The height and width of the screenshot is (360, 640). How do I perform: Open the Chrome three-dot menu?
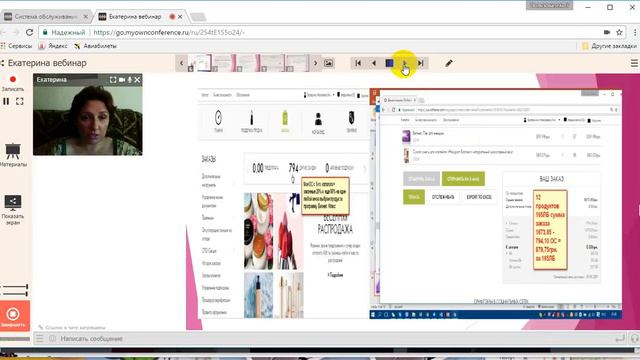tap(635, 32)
